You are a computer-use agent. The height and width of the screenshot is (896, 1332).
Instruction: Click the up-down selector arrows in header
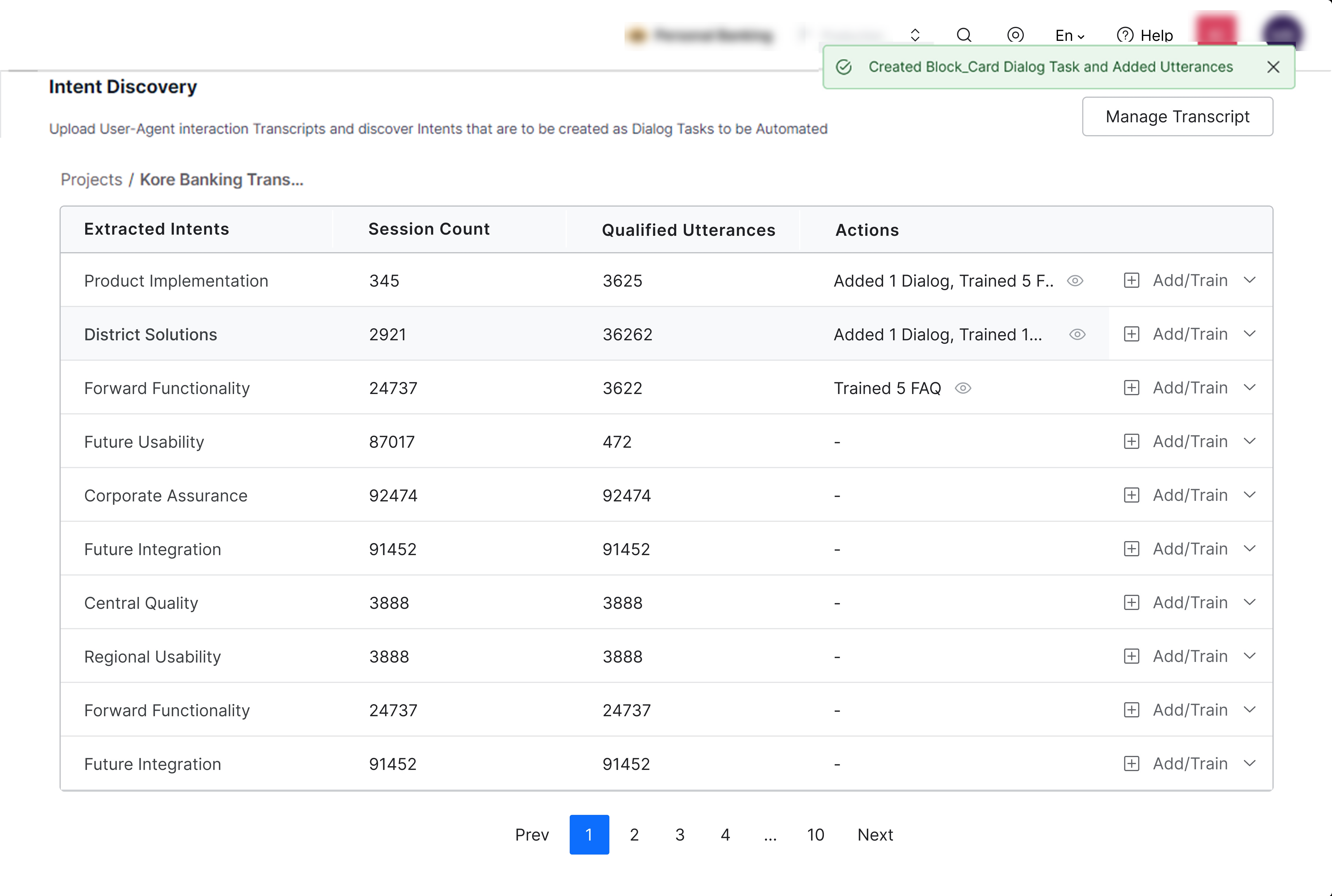[x=915, y=35]
